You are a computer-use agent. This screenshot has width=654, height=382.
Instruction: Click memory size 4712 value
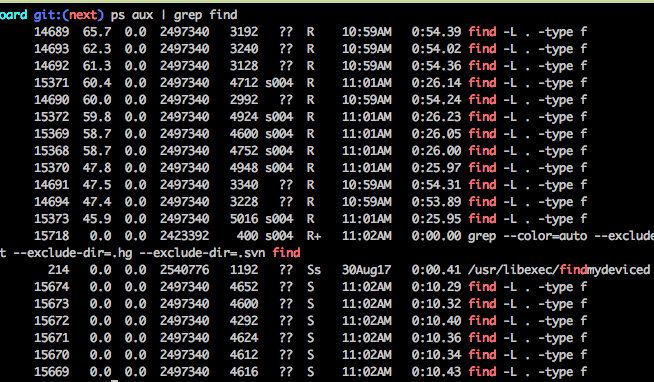point(244,83)
